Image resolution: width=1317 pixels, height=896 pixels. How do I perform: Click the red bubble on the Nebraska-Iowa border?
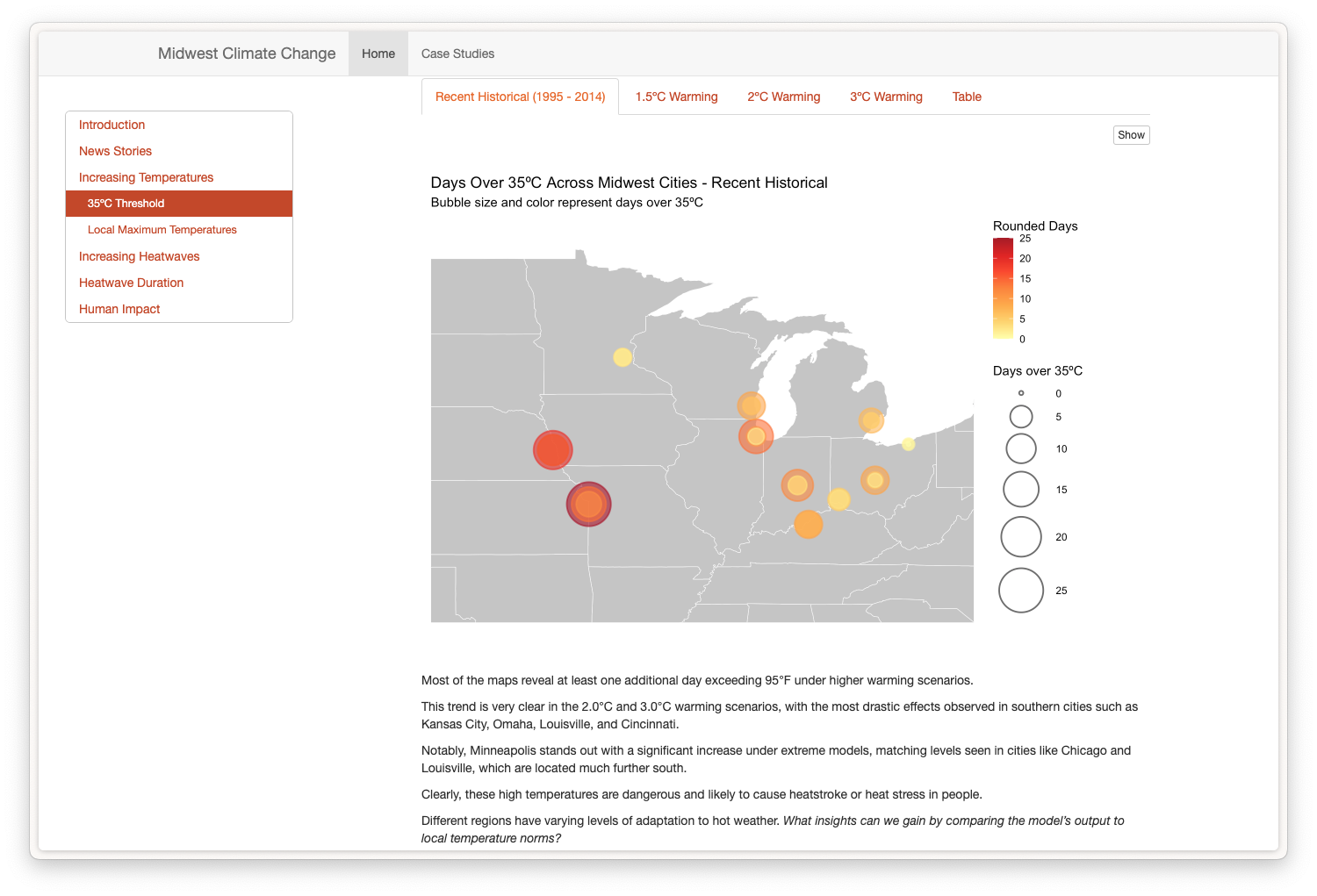click(x=553, y=450)
